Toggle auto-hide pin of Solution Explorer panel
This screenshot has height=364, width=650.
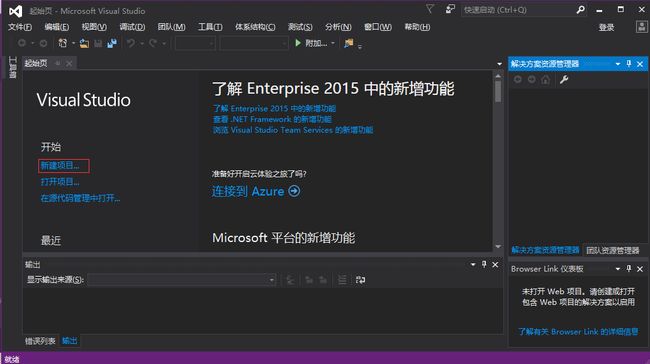pos(629,63)
